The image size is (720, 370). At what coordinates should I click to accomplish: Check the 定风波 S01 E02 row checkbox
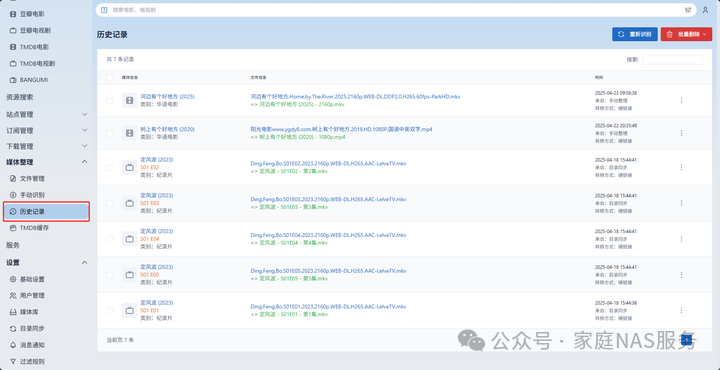(x=109, y=168)
